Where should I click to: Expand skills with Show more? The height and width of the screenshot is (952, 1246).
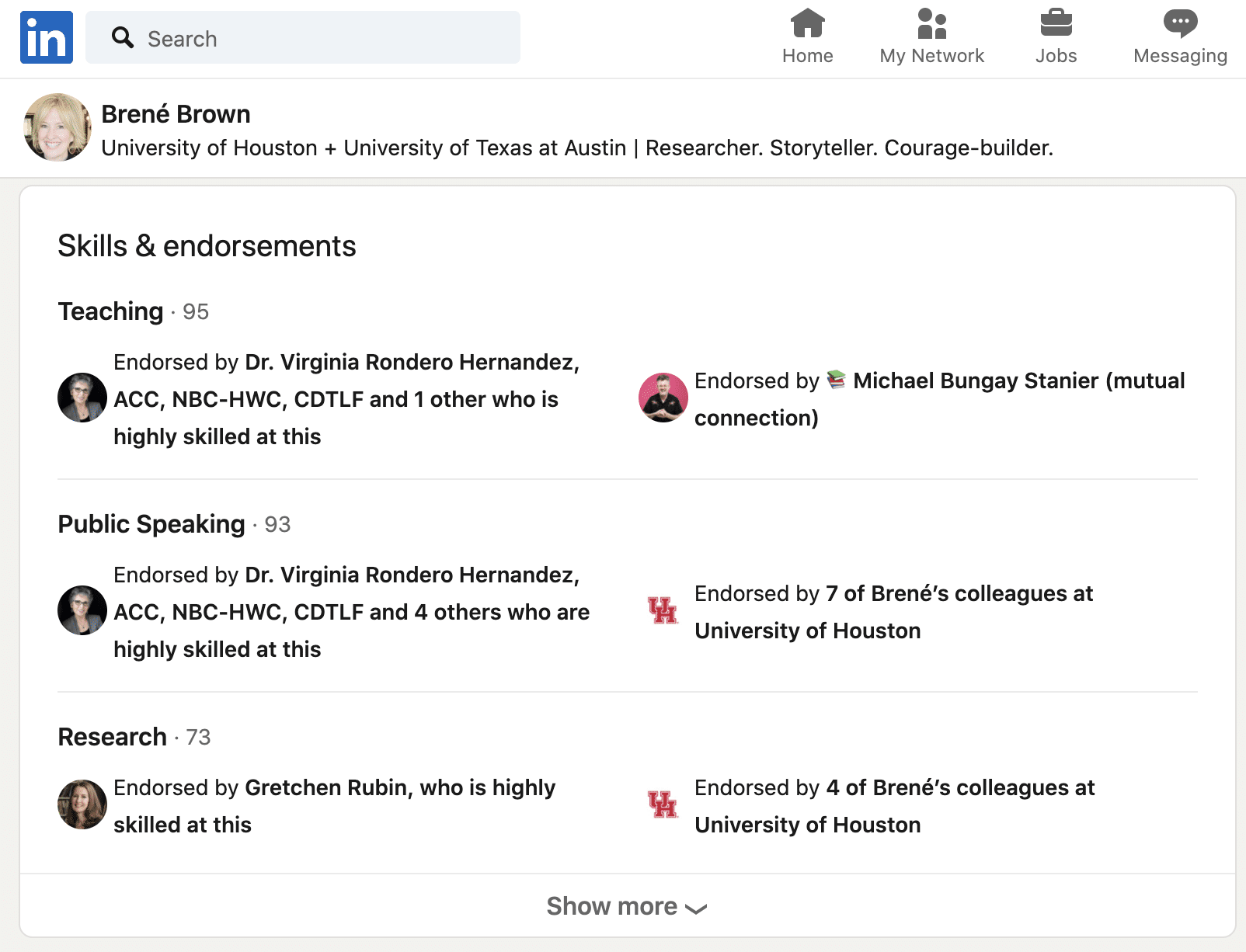click(x=627, y=905)
